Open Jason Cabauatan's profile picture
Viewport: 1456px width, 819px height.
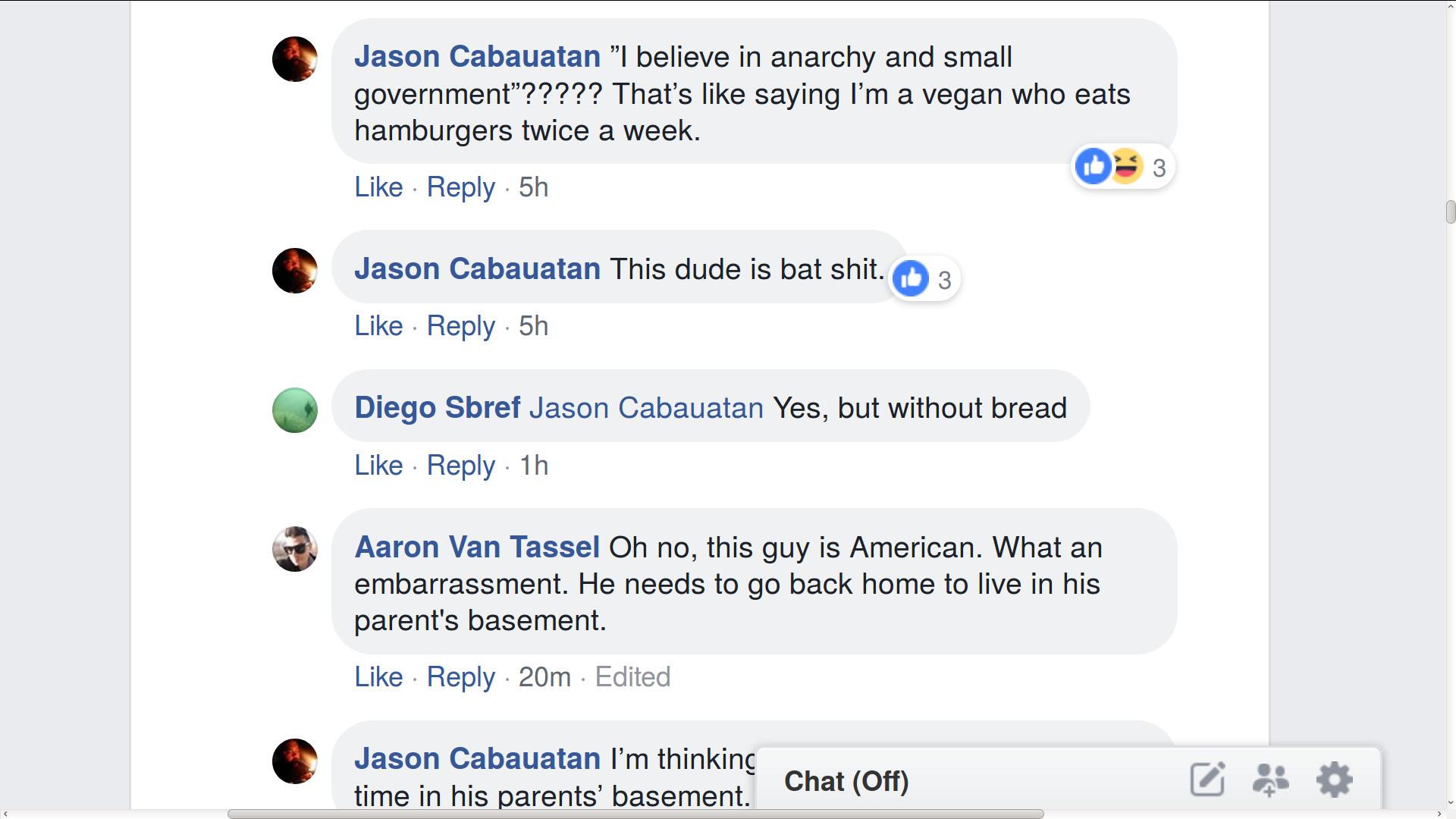point(294,59)
